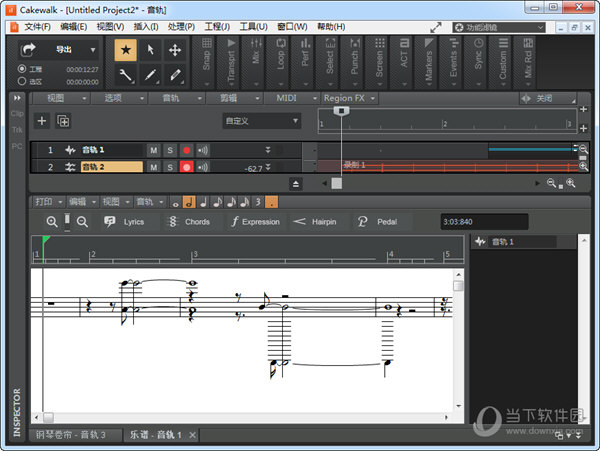Zoom out the staff view
This screenshot has height=451, width=600.
[x=82, y=221]
